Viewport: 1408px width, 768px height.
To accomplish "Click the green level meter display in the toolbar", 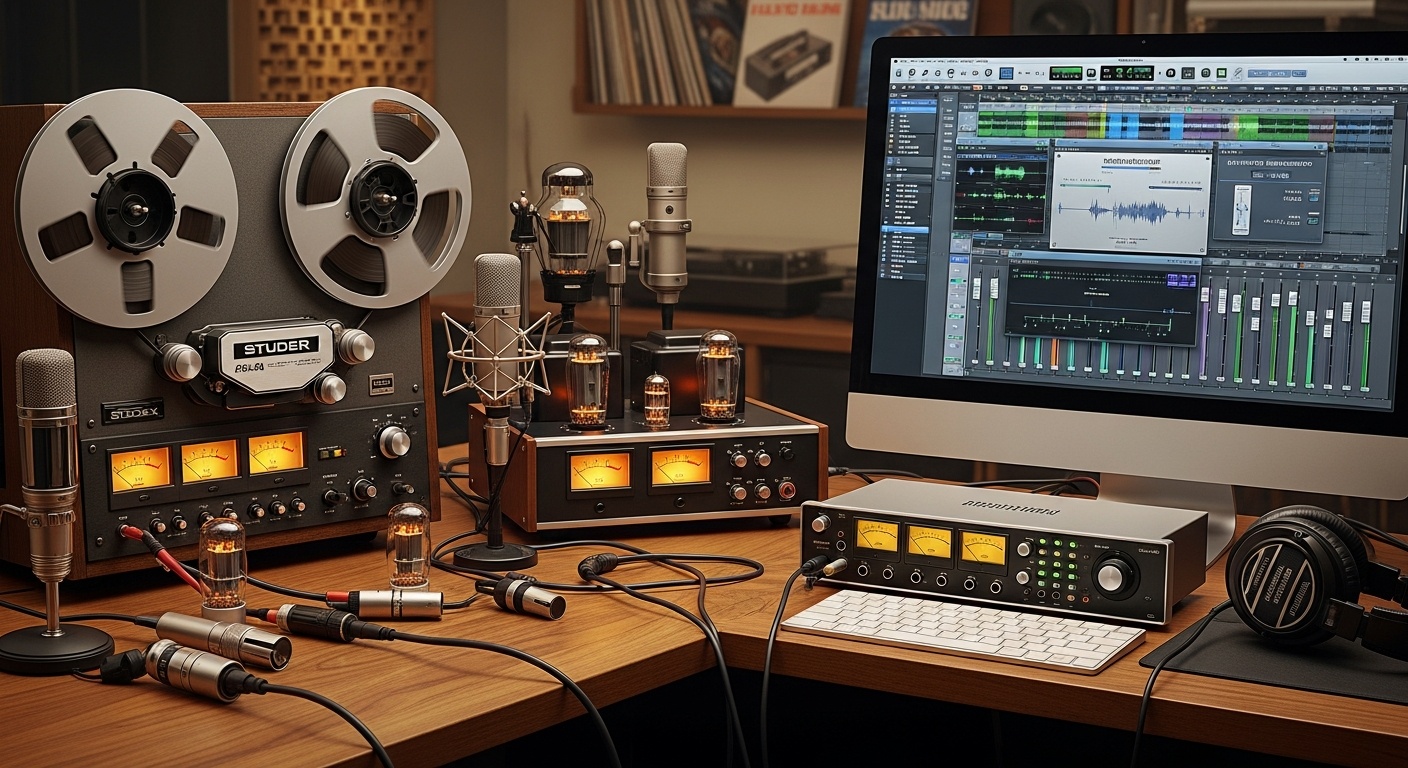I will [x=1066, y=73].
